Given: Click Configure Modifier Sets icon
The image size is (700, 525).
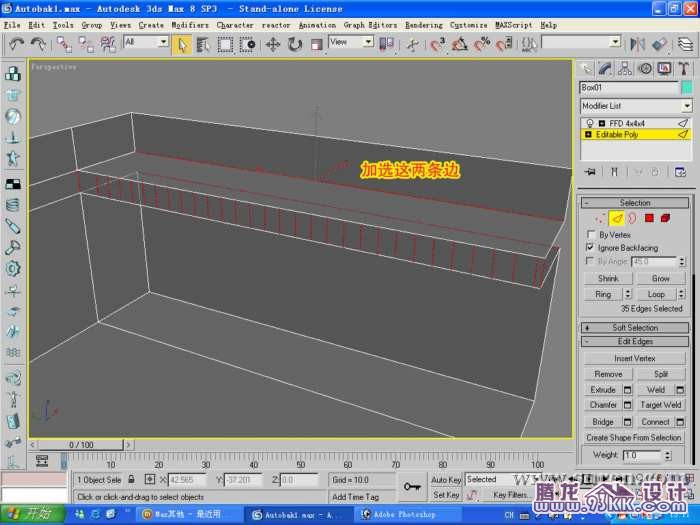Looking at the screenshot, I should point(680,172).
